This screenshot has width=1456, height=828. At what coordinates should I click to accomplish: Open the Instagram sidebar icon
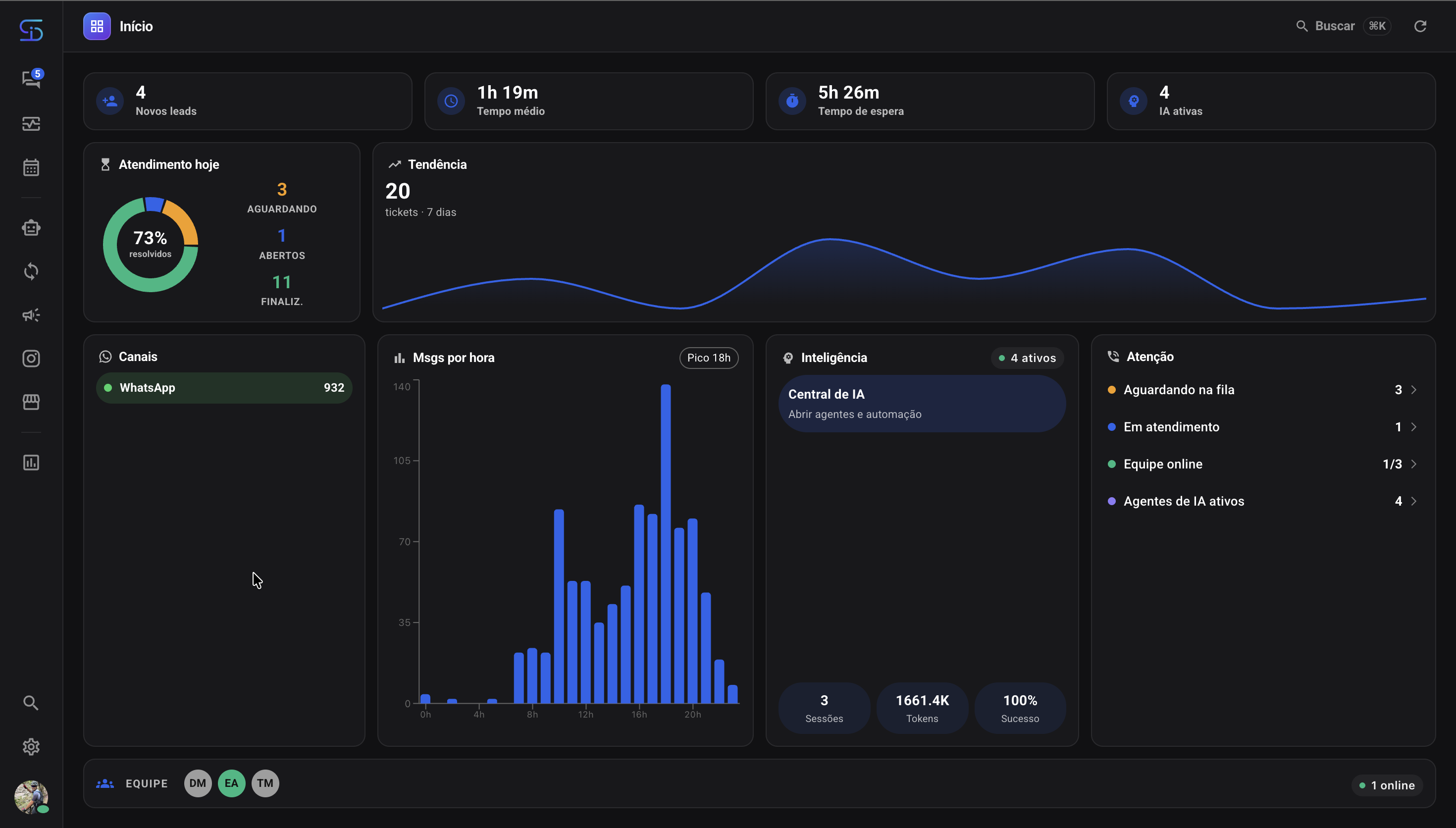tap(31, 358)
